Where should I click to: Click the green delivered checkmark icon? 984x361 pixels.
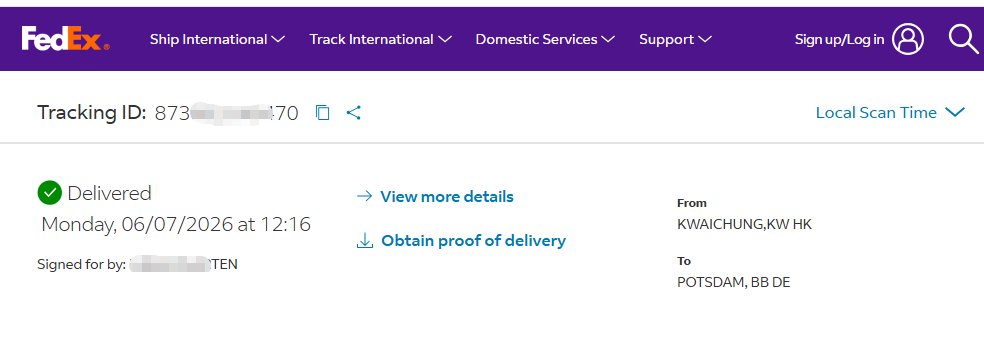pos(50,193)
